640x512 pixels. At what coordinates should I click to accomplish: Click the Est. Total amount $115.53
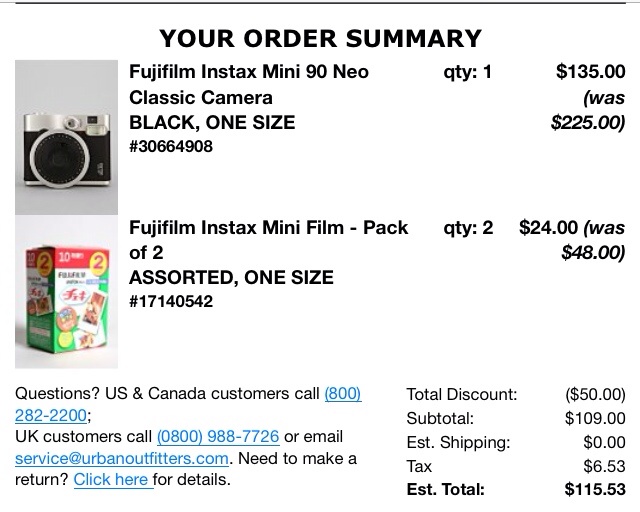(x=595, y=490)
